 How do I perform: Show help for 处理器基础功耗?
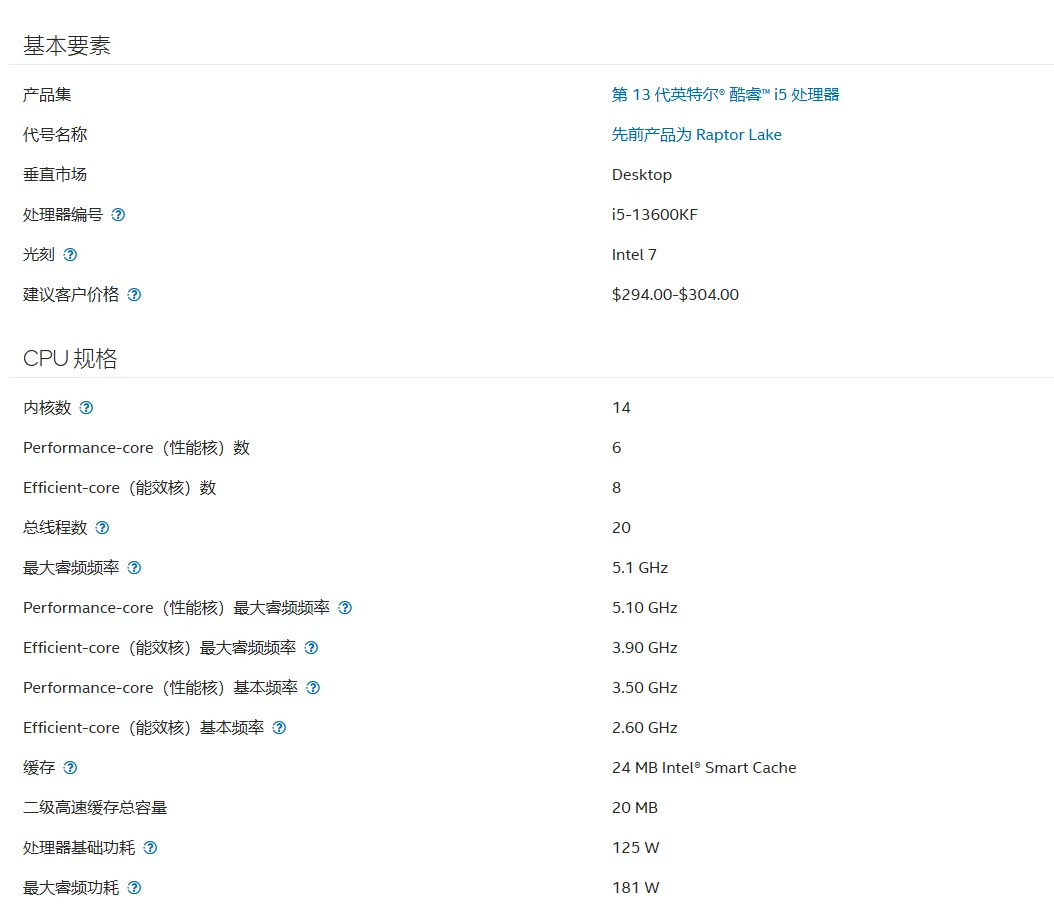(x=151, y=848)
